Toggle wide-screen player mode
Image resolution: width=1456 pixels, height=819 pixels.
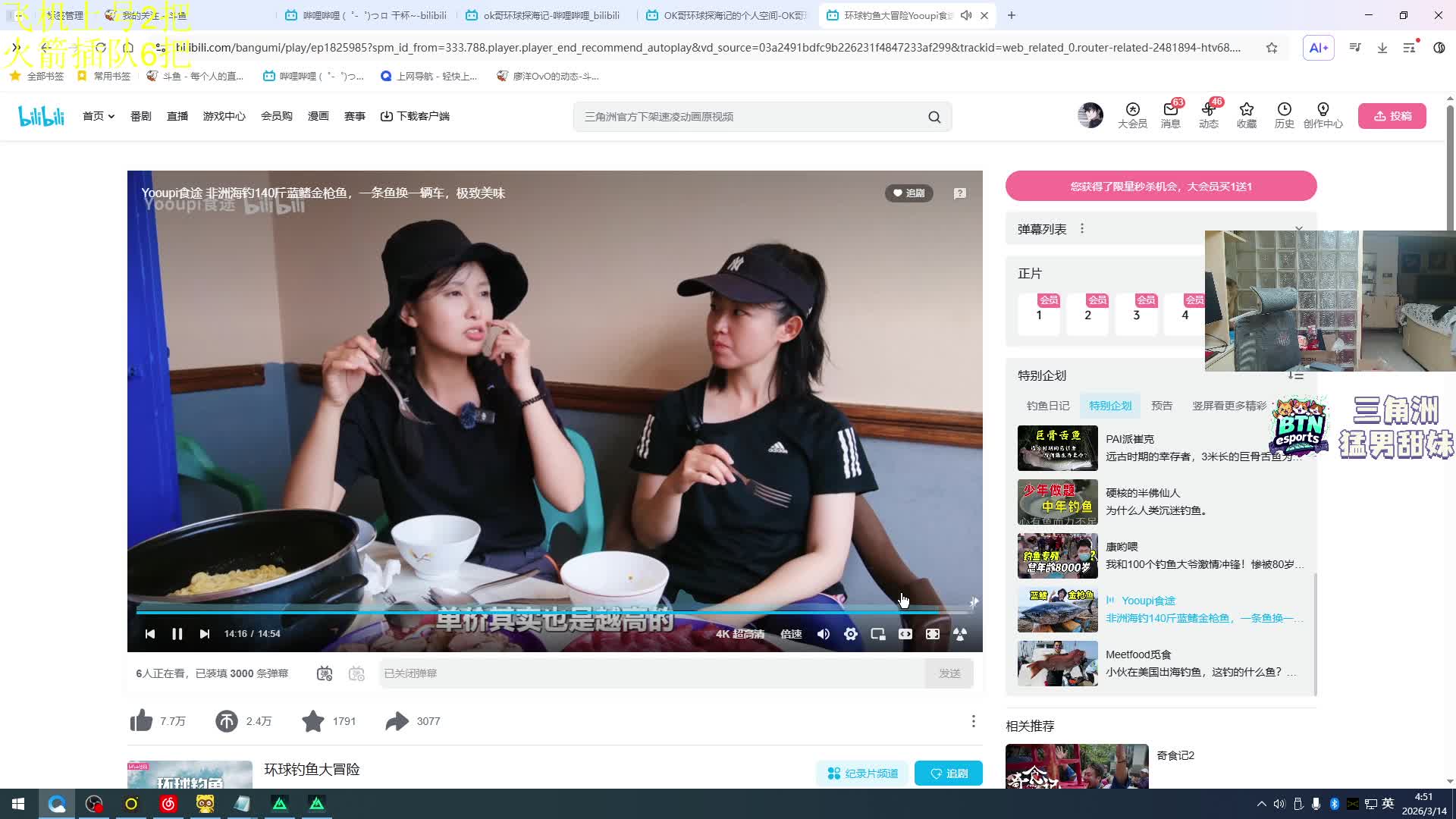(x=905, y=634)
